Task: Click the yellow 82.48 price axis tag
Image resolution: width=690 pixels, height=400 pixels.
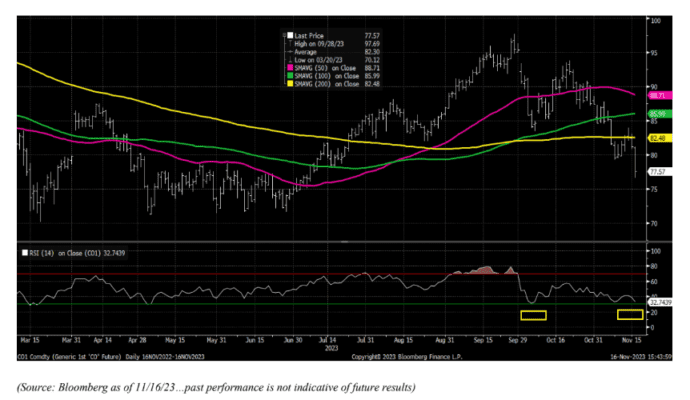Action: (659, 138)
